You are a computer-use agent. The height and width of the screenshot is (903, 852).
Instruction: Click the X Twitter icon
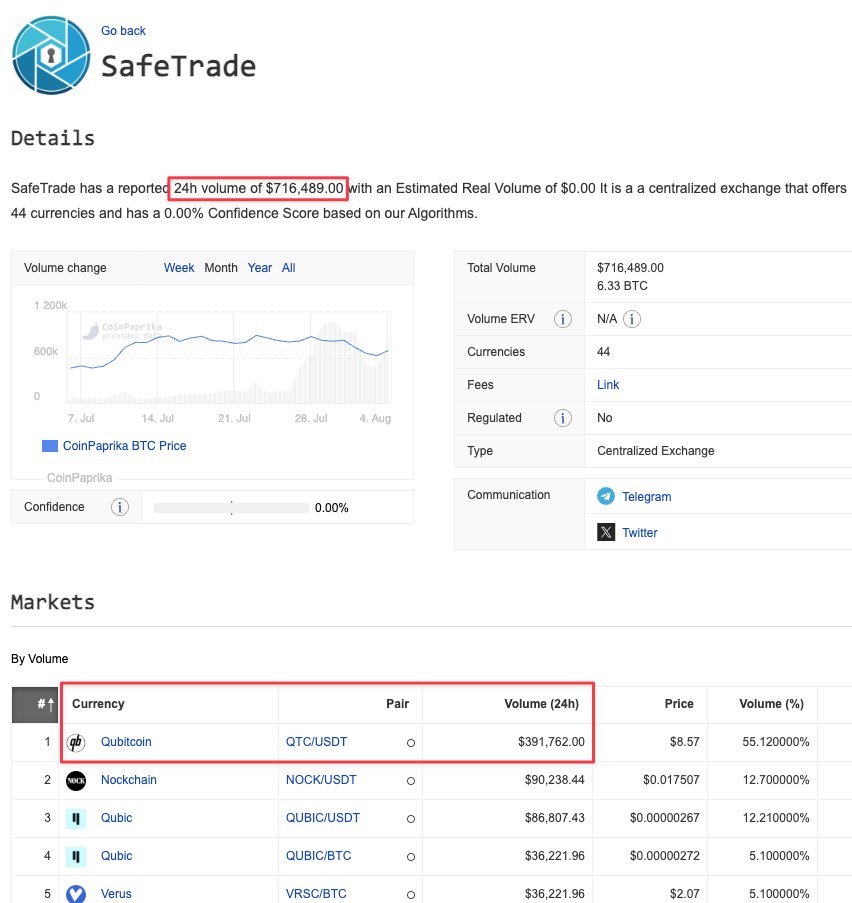tap(605, 532)
